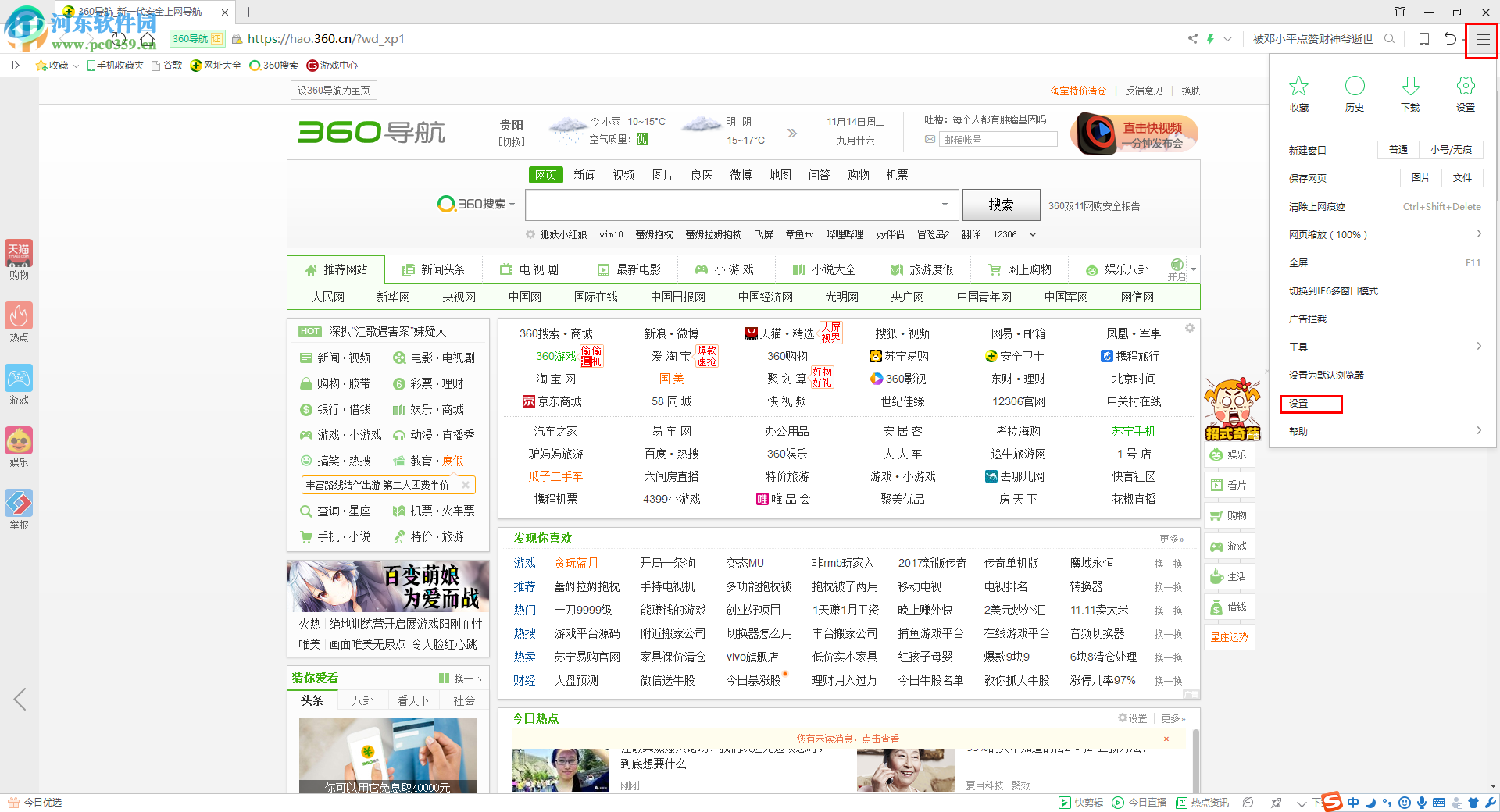Click the share icon in address bar
Viewport: 1500px width, 812px height.
tap(1192, 39)
